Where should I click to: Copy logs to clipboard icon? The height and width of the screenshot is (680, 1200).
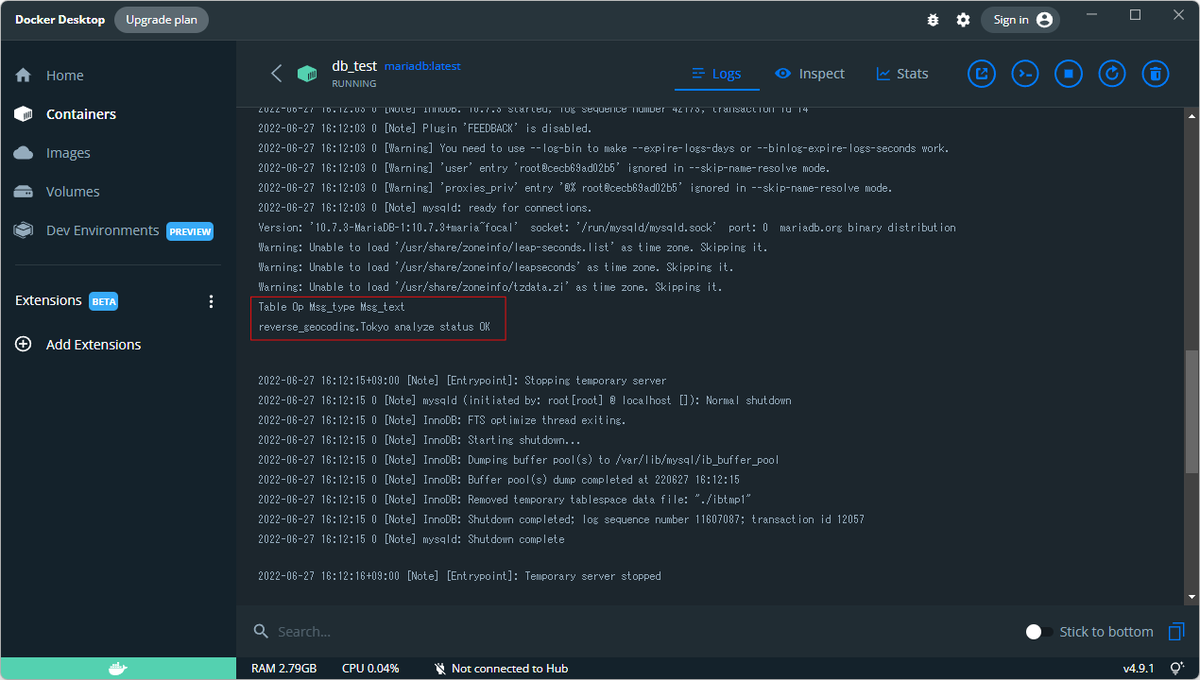(1176, 631)
